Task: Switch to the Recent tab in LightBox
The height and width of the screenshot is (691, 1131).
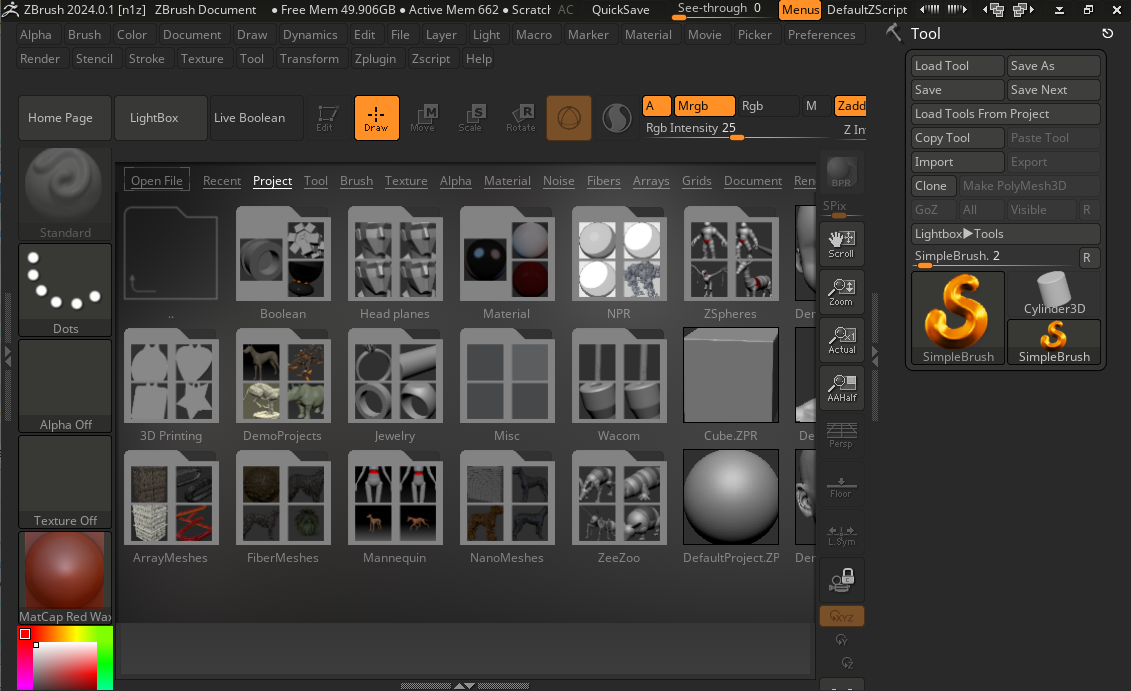Action: (x=221, y=180)
